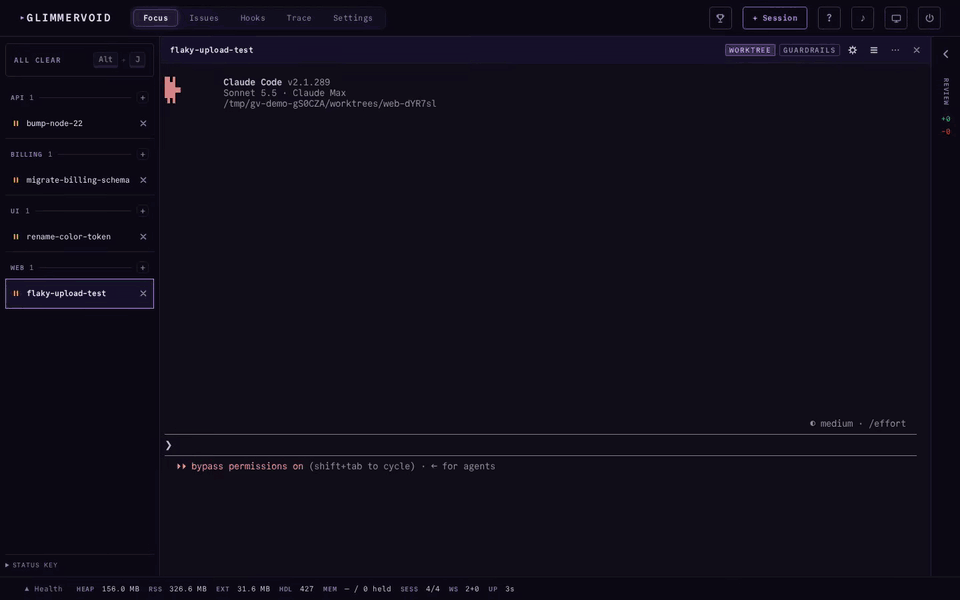This screenshot has width=960, height=600.
Task: Click the power icon in top bar
Action: [929, 18]
